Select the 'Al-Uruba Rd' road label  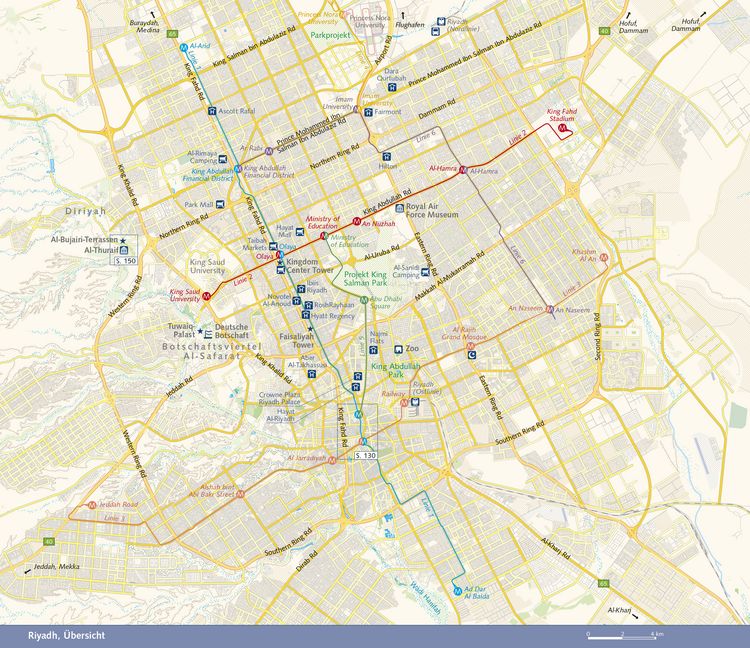coord(381,253)
